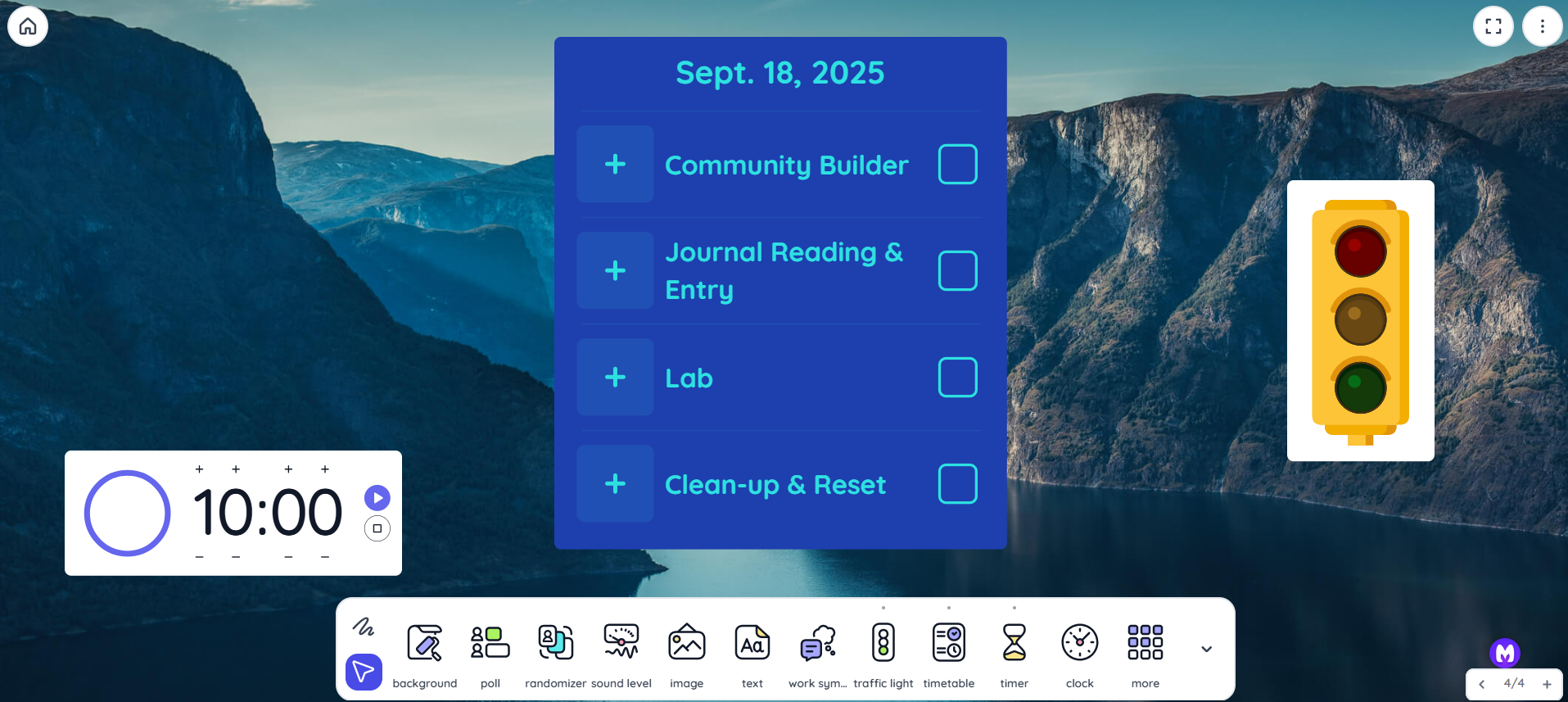Turn on the green traffic light
This screenshot has width=1568, height=702.
pos(1361,387)
